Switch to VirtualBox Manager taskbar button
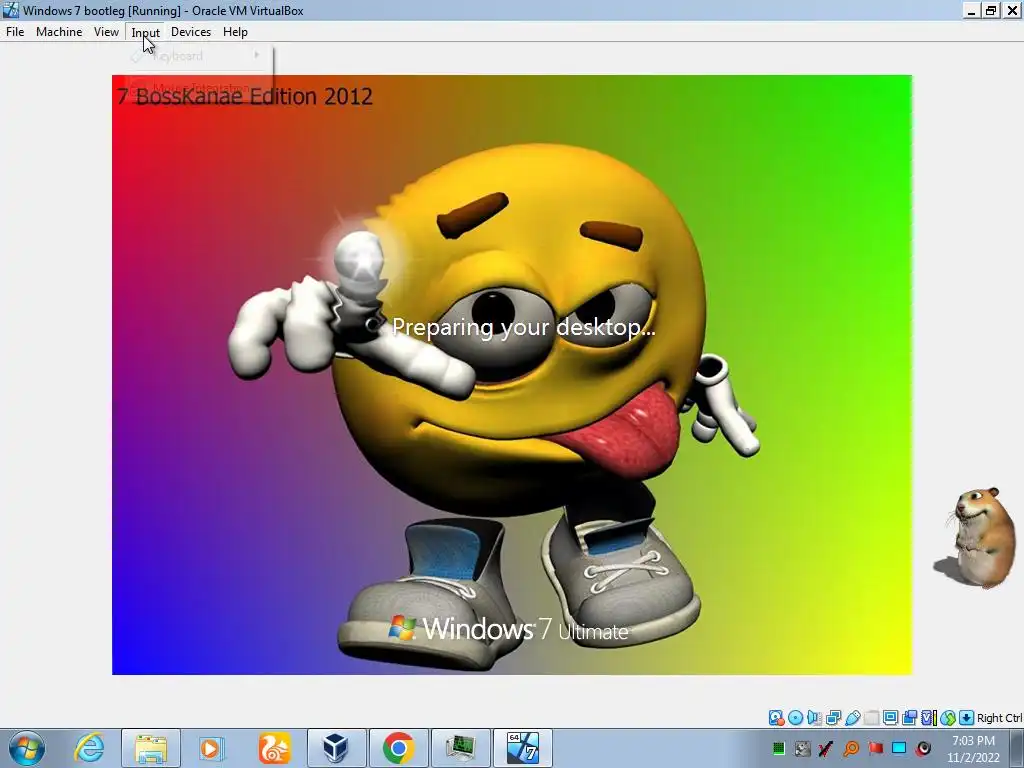Viewport: 1024px width, 768px height. (x=336, y=748)
